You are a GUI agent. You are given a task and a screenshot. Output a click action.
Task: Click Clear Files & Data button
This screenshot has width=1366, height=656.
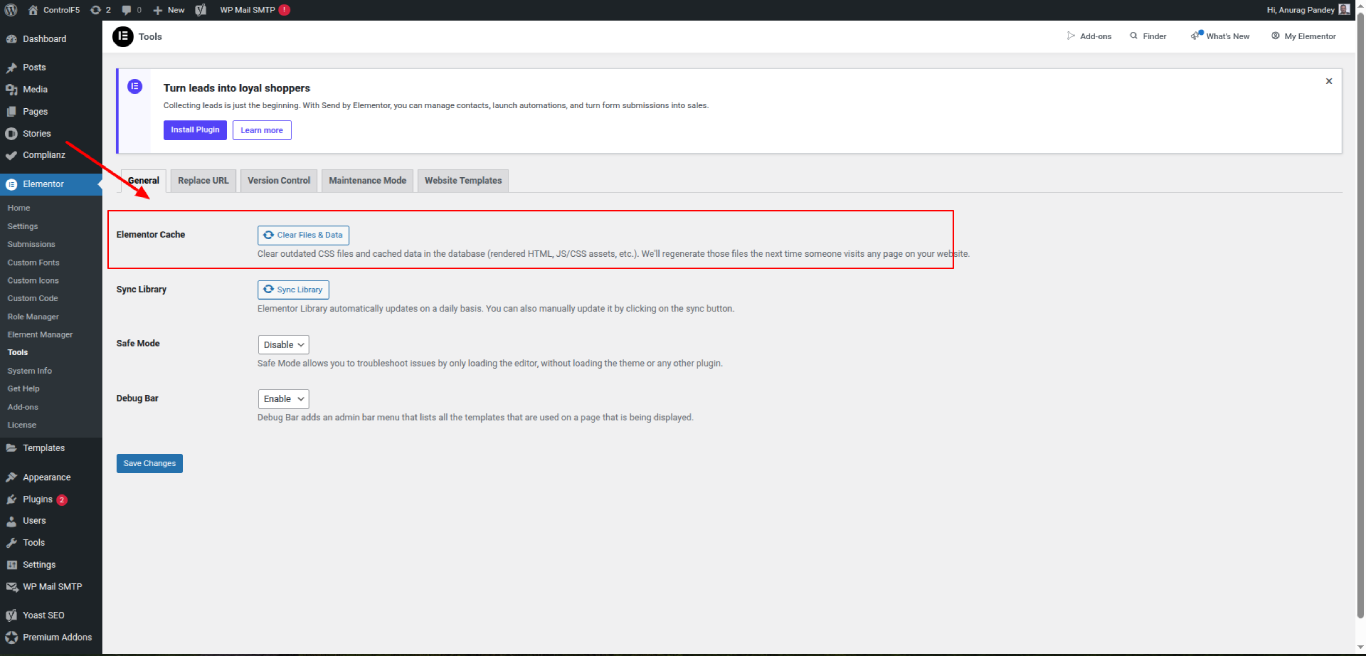[304, 235]
